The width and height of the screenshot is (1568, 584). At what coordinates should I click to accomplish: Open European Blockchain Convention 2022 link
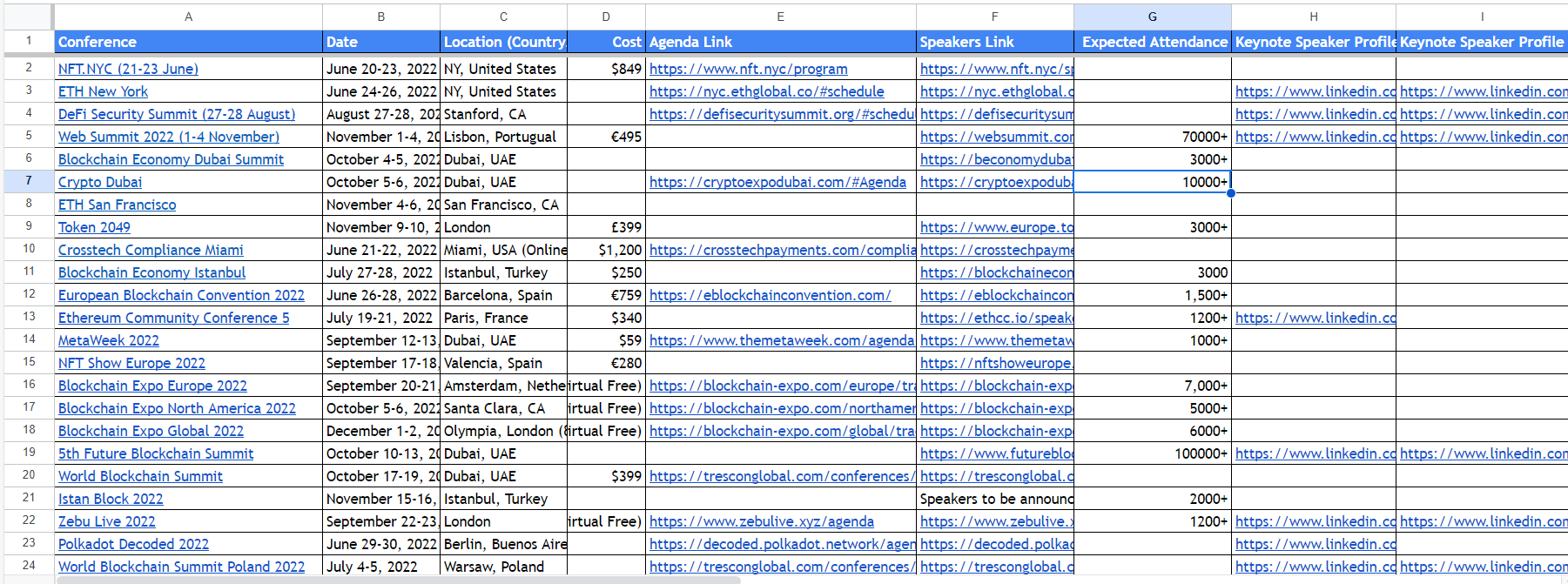coord(181,295)
